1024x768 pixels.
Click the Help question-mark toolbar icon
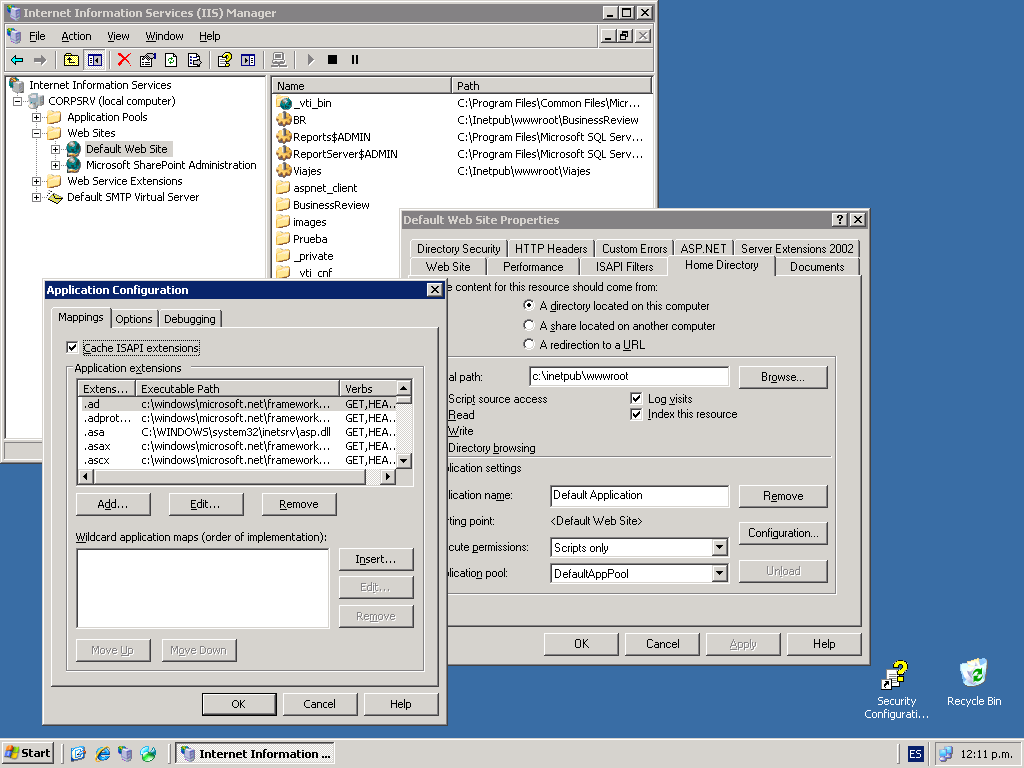225,60
